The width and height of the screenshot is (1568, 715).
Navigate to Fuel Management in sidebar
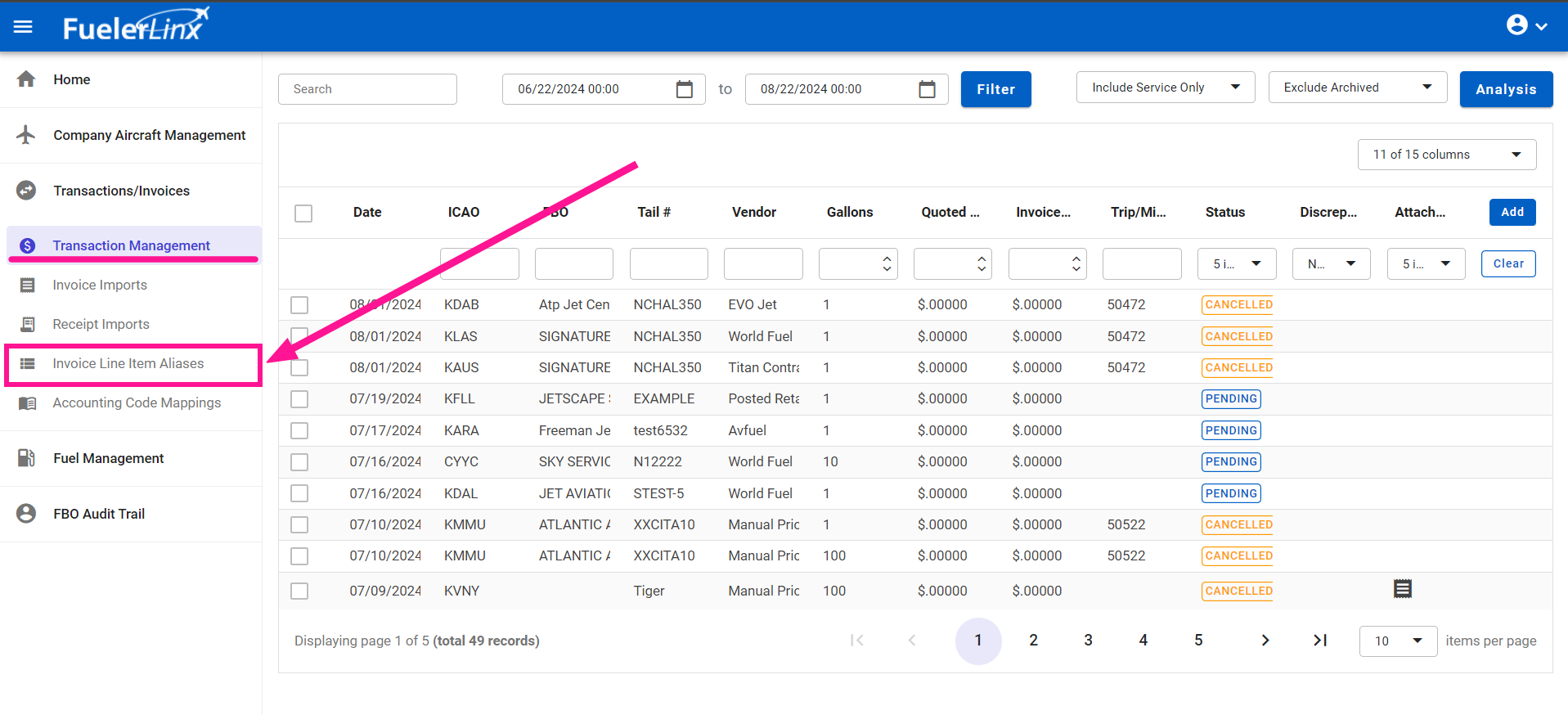[x=109, y=459]
